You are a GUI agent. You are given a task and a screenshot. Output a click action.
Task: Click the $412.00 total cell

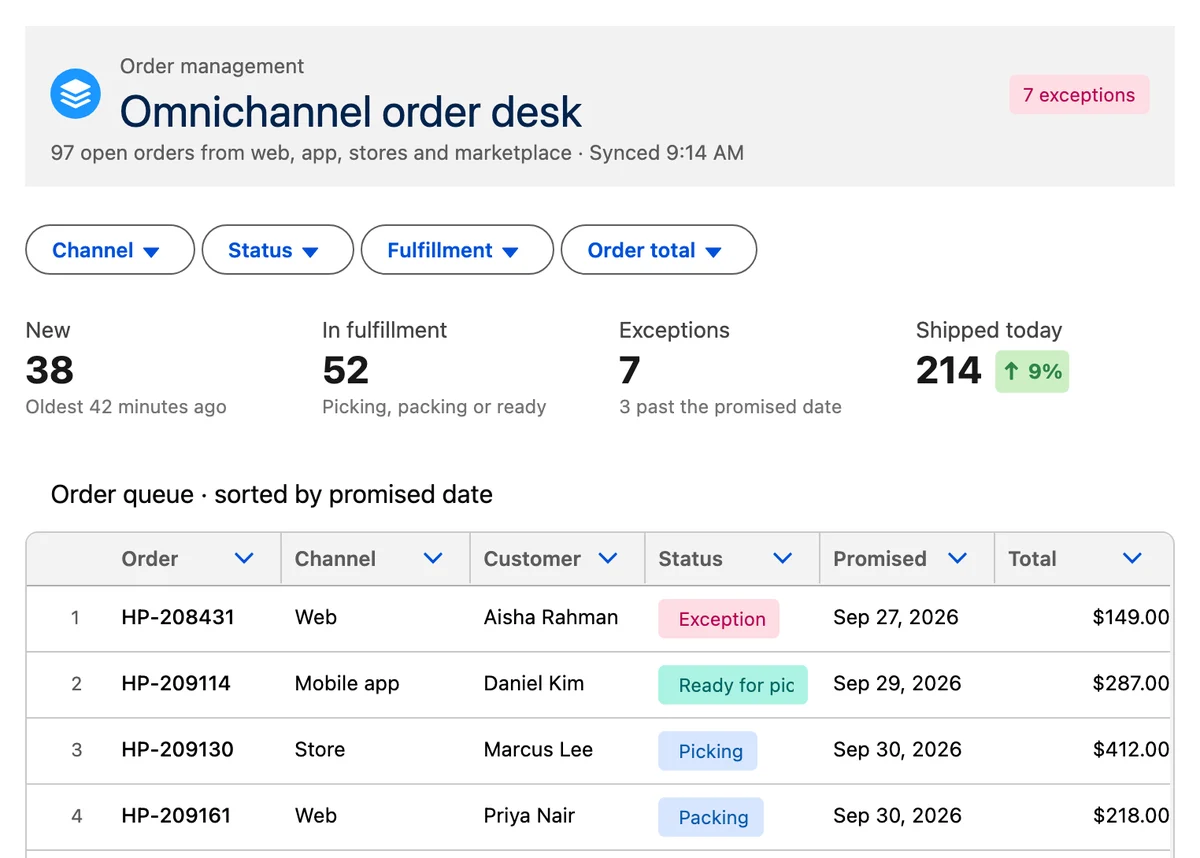coord(1131,749)
